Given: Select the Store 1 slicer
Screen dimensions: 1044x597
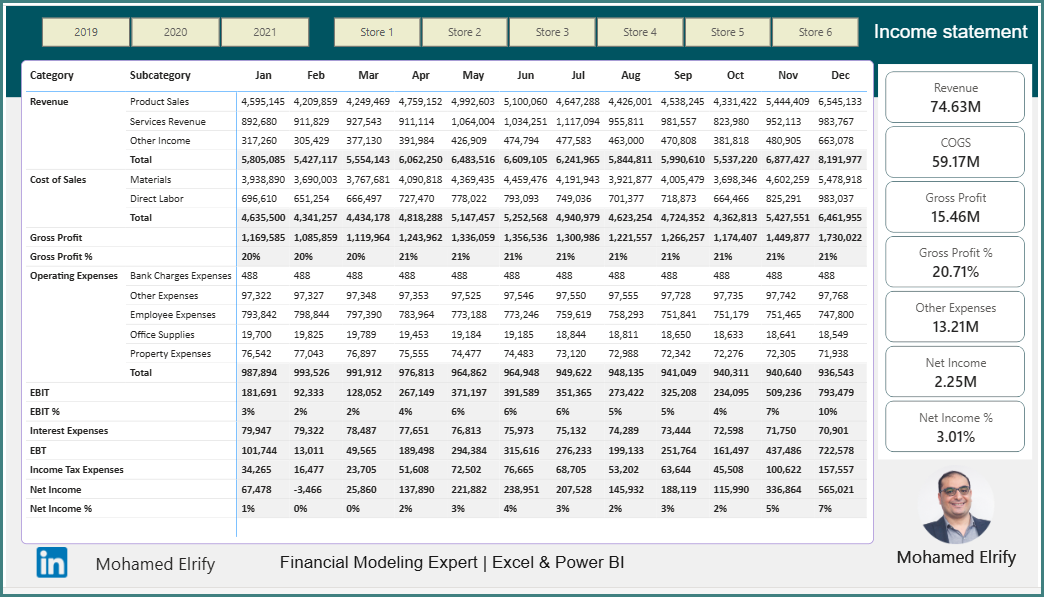Looking at the screenshot, I should click(x=377, y=32).
